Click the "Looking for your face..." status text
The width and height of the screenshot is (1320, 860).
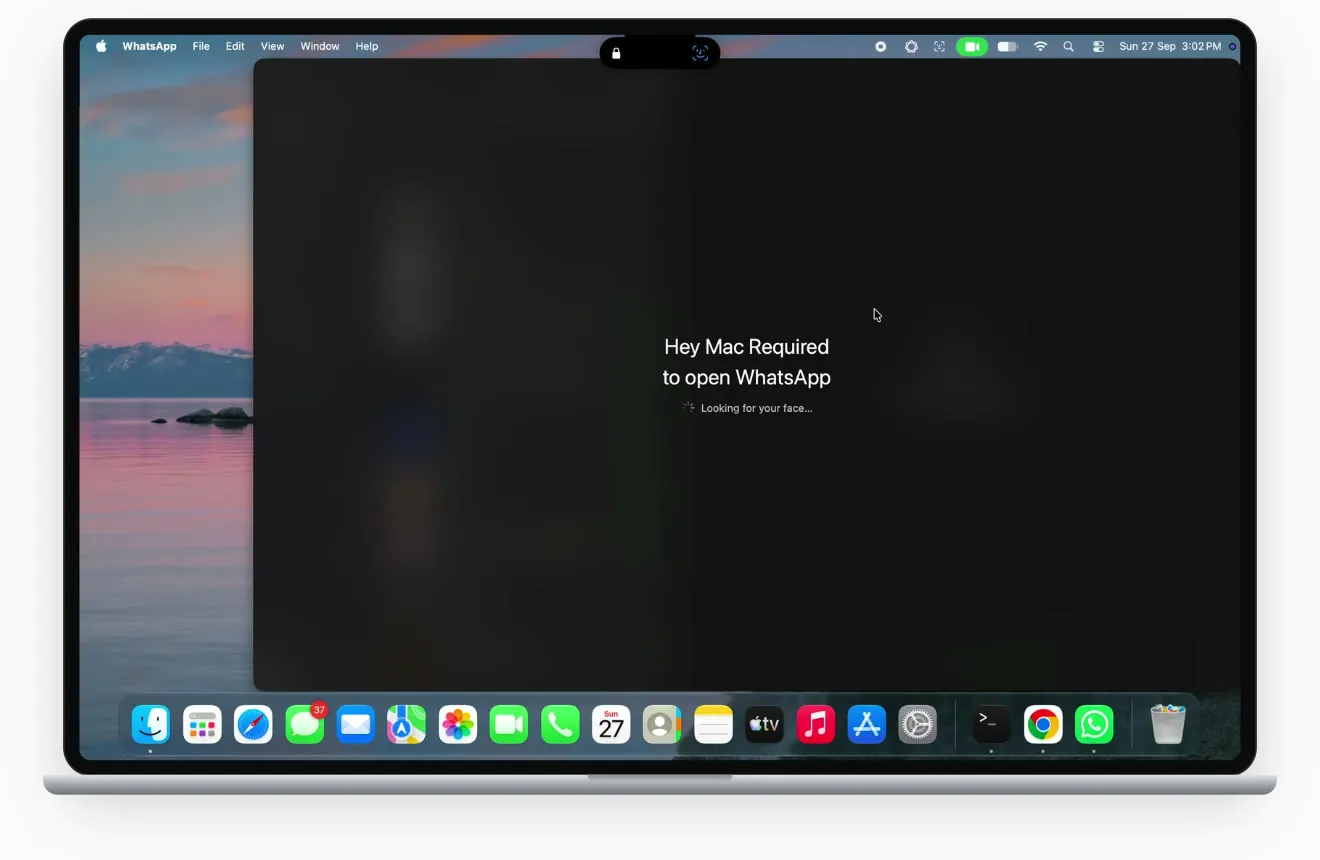757,408
